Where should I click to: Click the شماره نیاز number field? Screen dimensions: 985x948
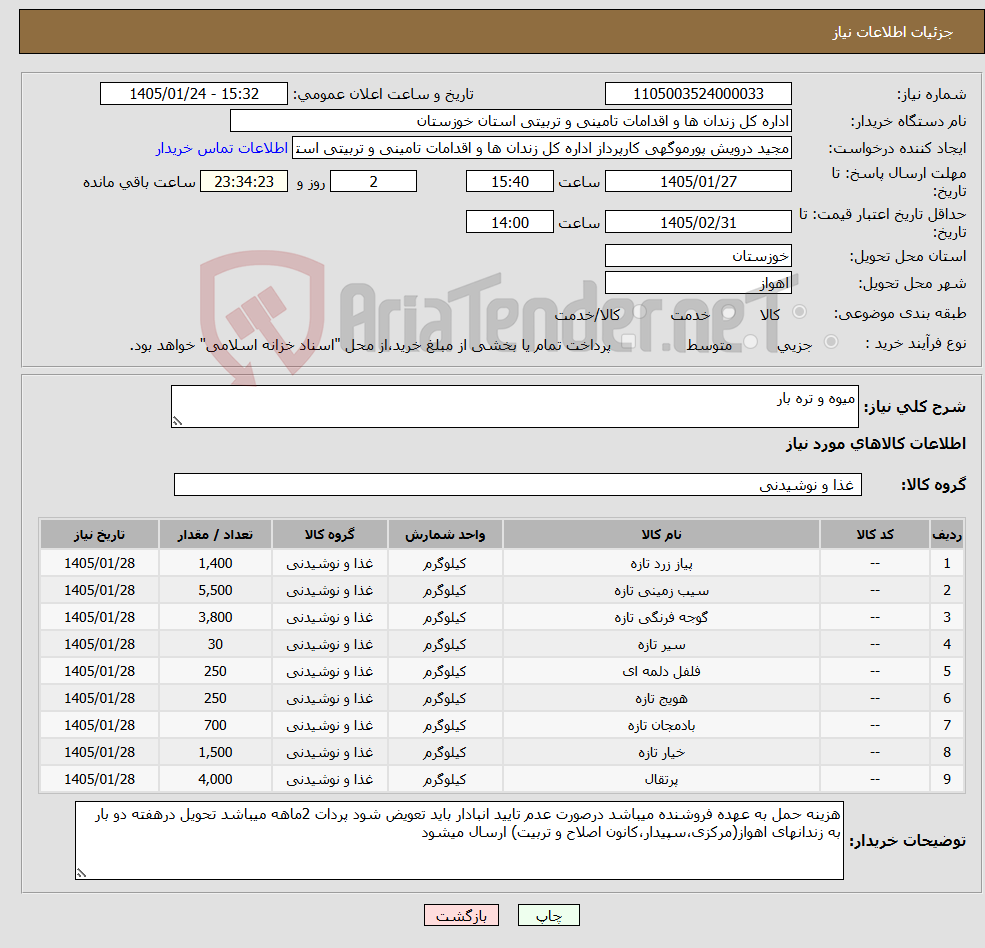click(698, 94)
